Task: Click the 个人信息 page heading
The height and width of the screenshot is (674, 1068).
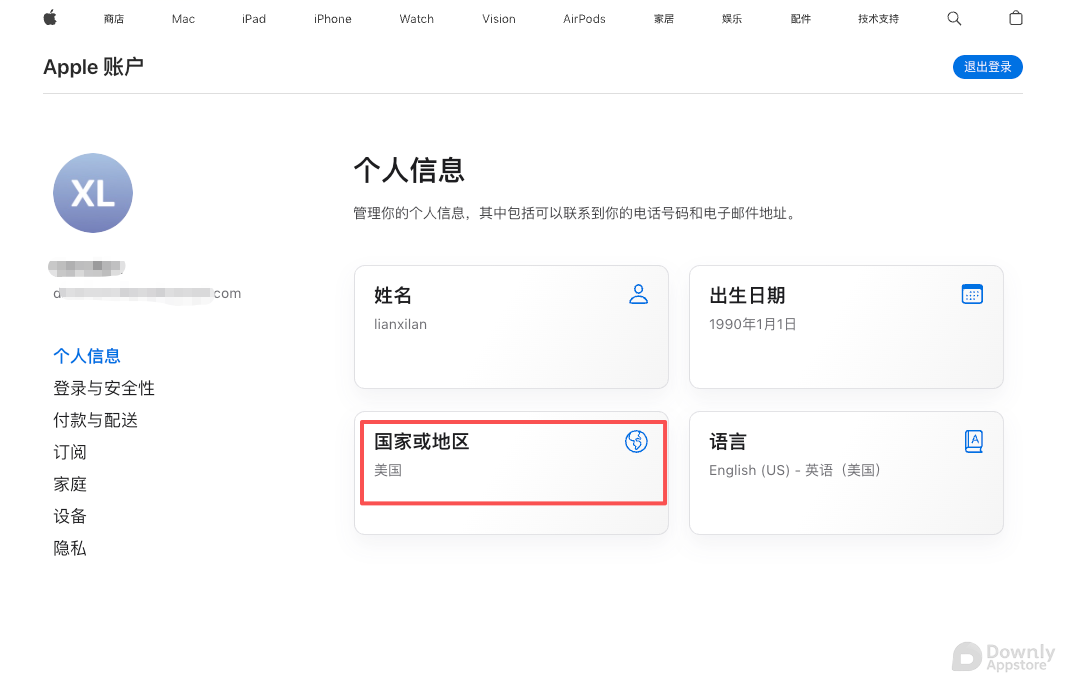Action: point(409,170)
